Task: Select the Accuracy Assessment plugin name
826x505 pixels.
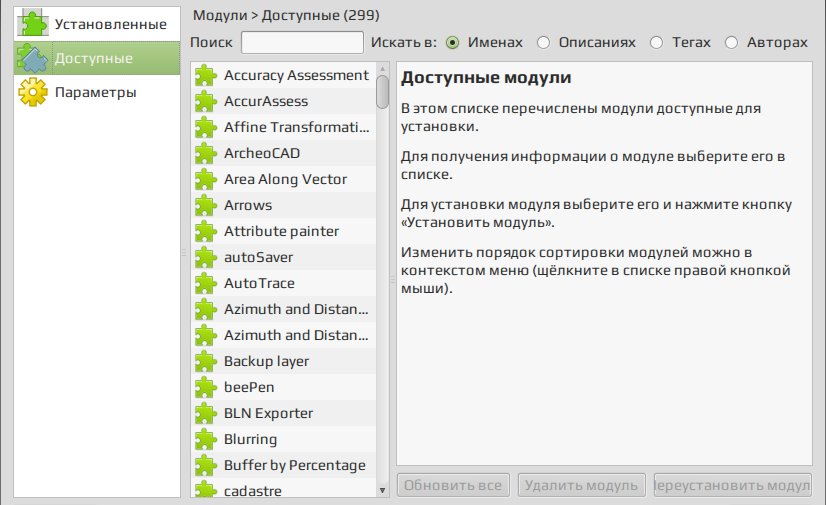Action: coord(296,75)
